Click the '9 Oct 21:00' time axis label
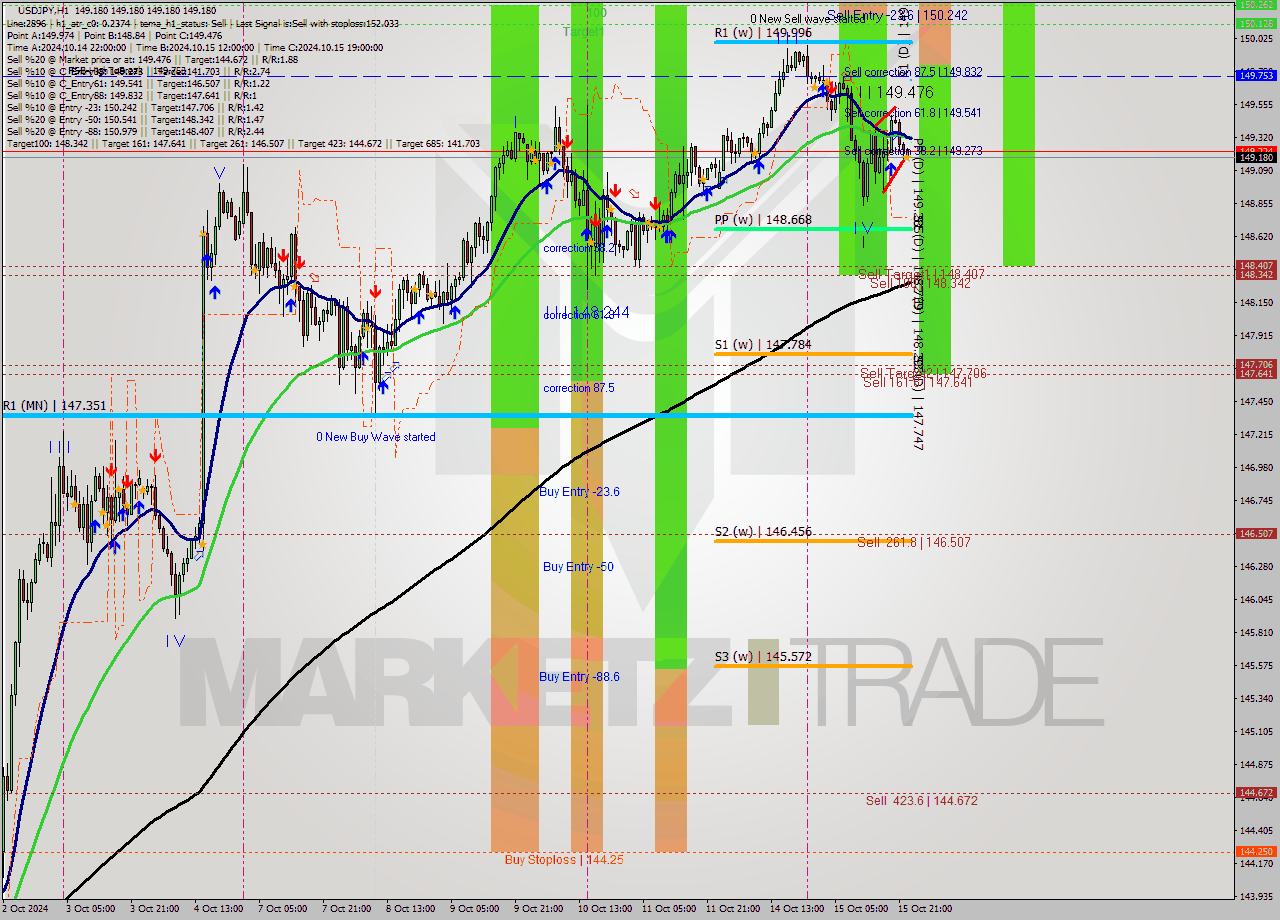The image size is (1280, 920). point(538,909)
